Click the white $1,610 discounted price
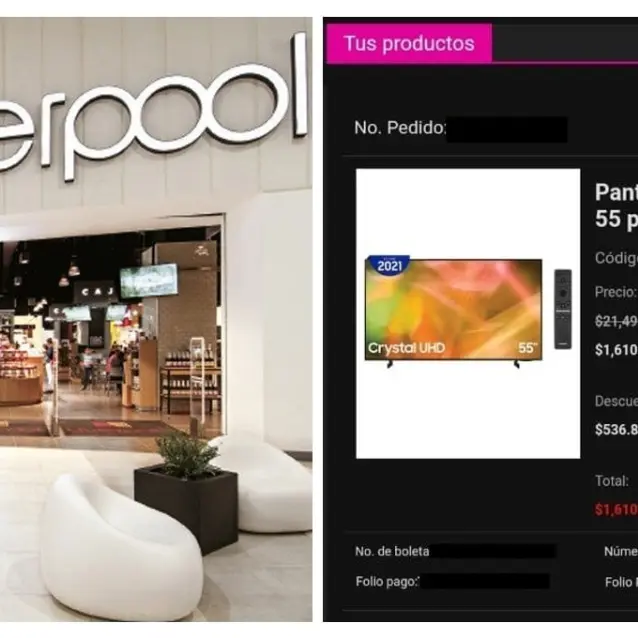 pyautogui.click(x=616, y=350)
